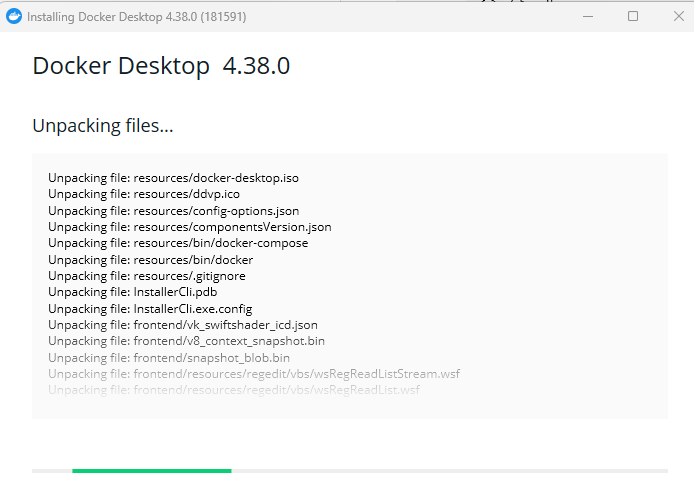
Task: Select the 'resources/bin/docker' log line
Action: pyautogui.click(x=150, y=260)
